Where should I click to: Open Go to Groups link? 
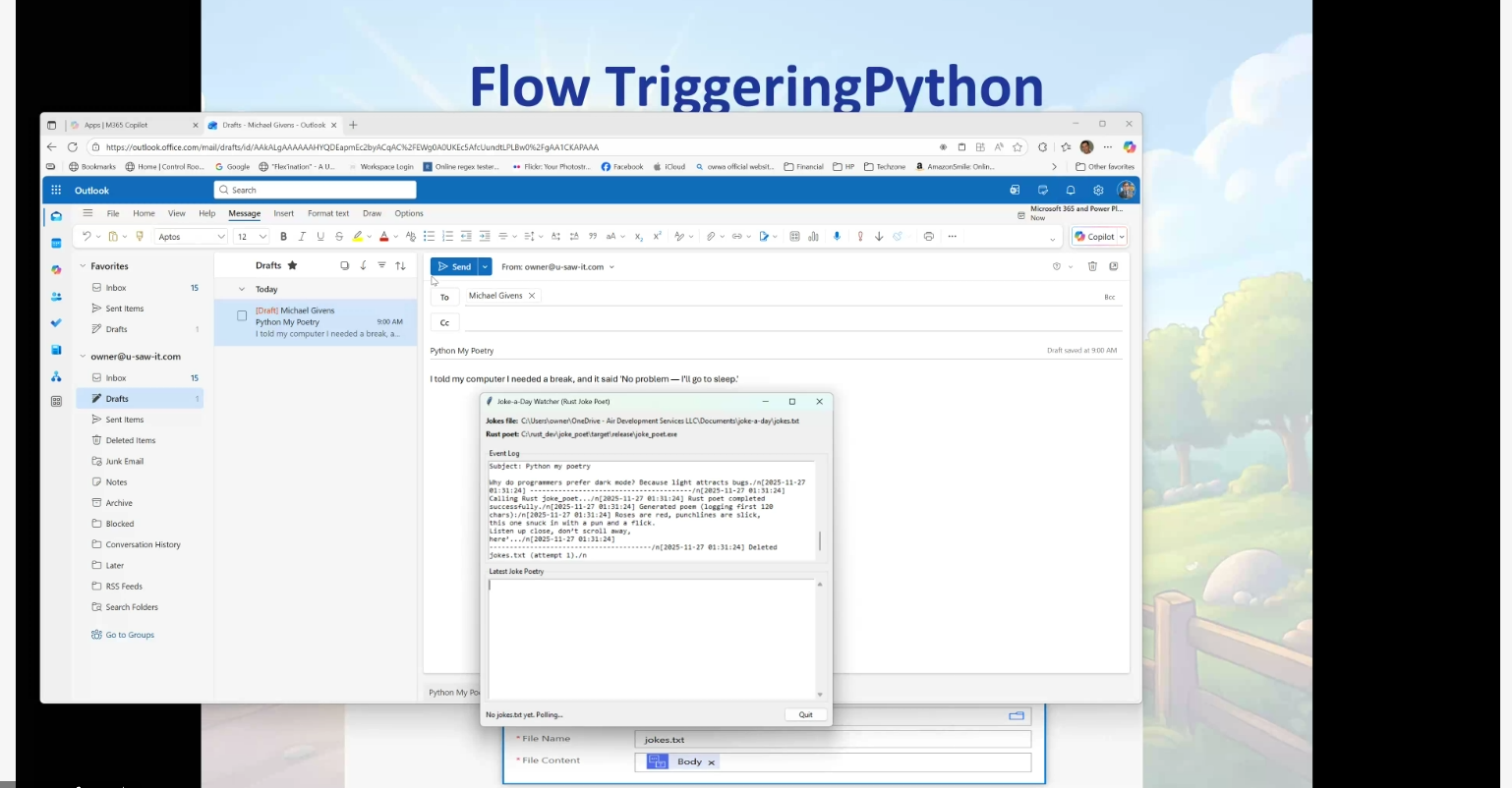click(x=130, y=635)
